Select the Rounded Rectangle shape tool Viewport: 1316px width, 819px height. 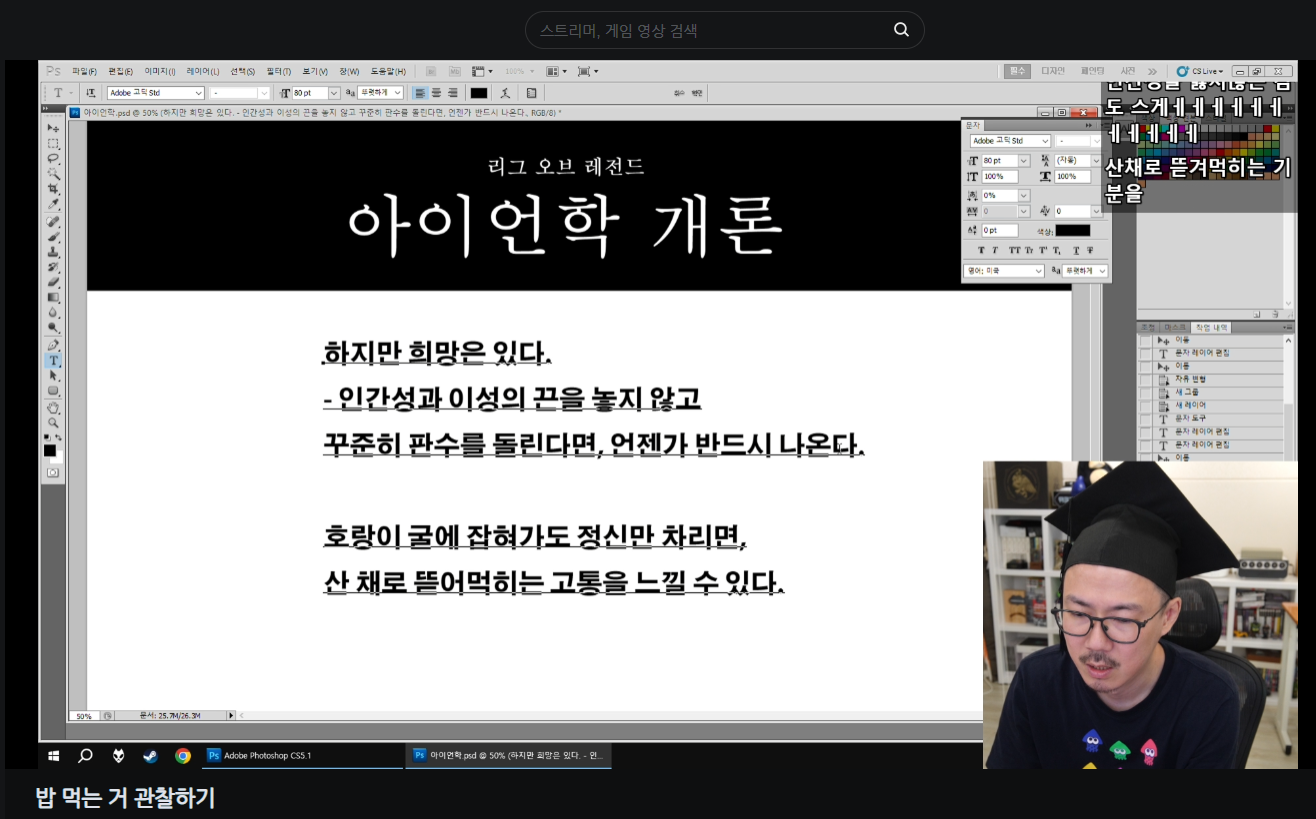(x=53, y=390)
